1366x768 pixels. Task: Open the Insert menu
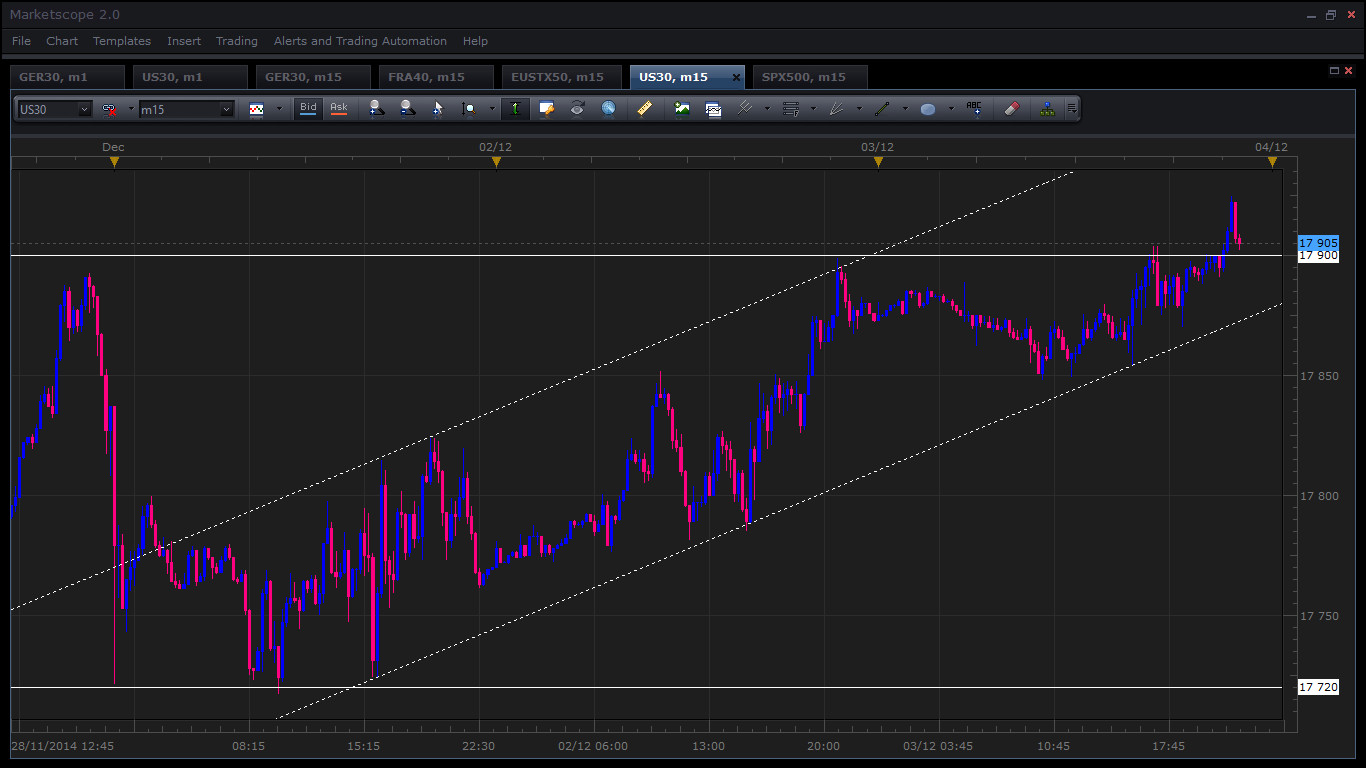click(184, 41)
